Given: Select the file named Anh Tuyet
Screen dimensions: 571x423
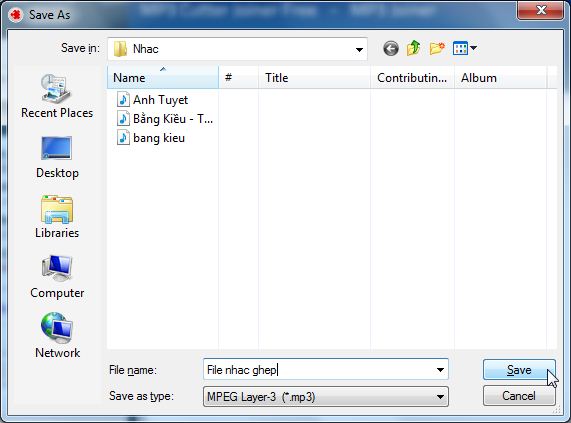Looking at the screenshot, I should click(160, 100).
